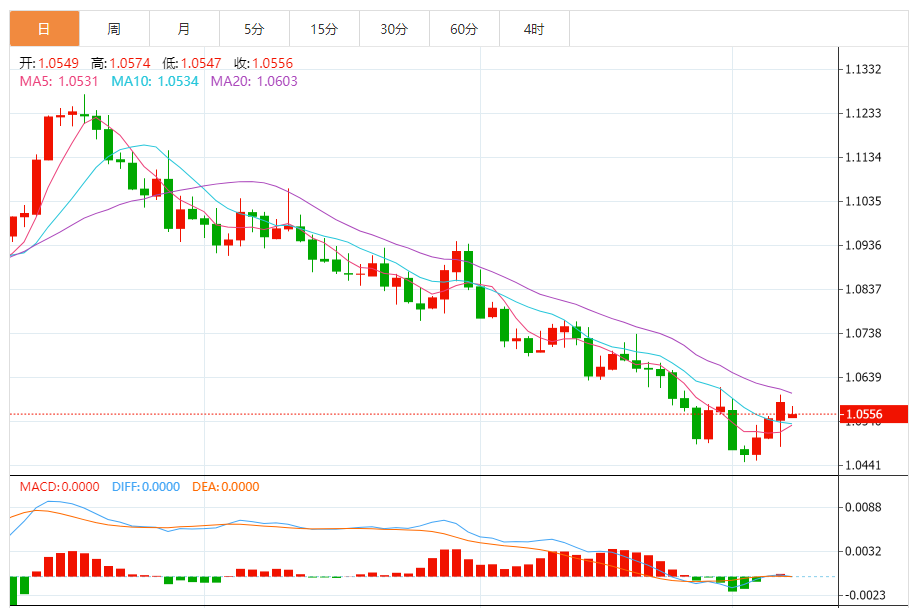Click the MA5: 1.0531 indicator label

[59, 81]
